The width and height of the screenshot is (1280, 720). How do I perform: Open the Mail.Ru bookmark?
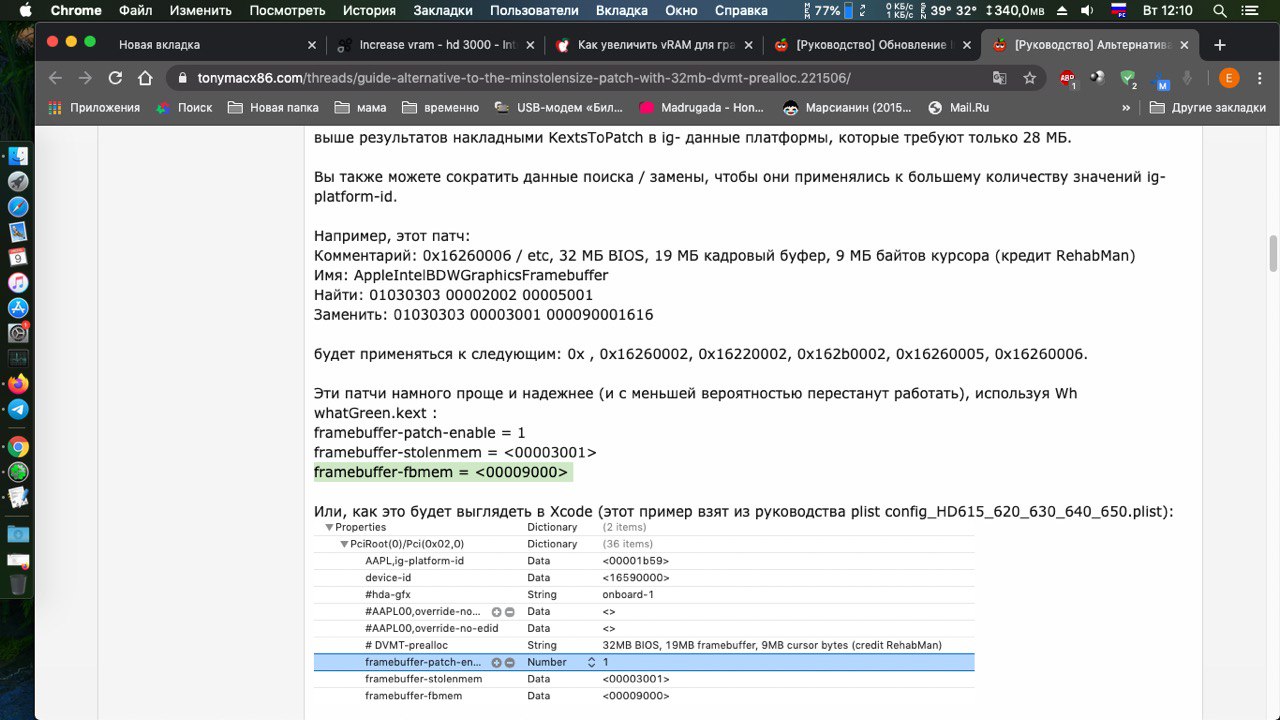coord(959,107)
